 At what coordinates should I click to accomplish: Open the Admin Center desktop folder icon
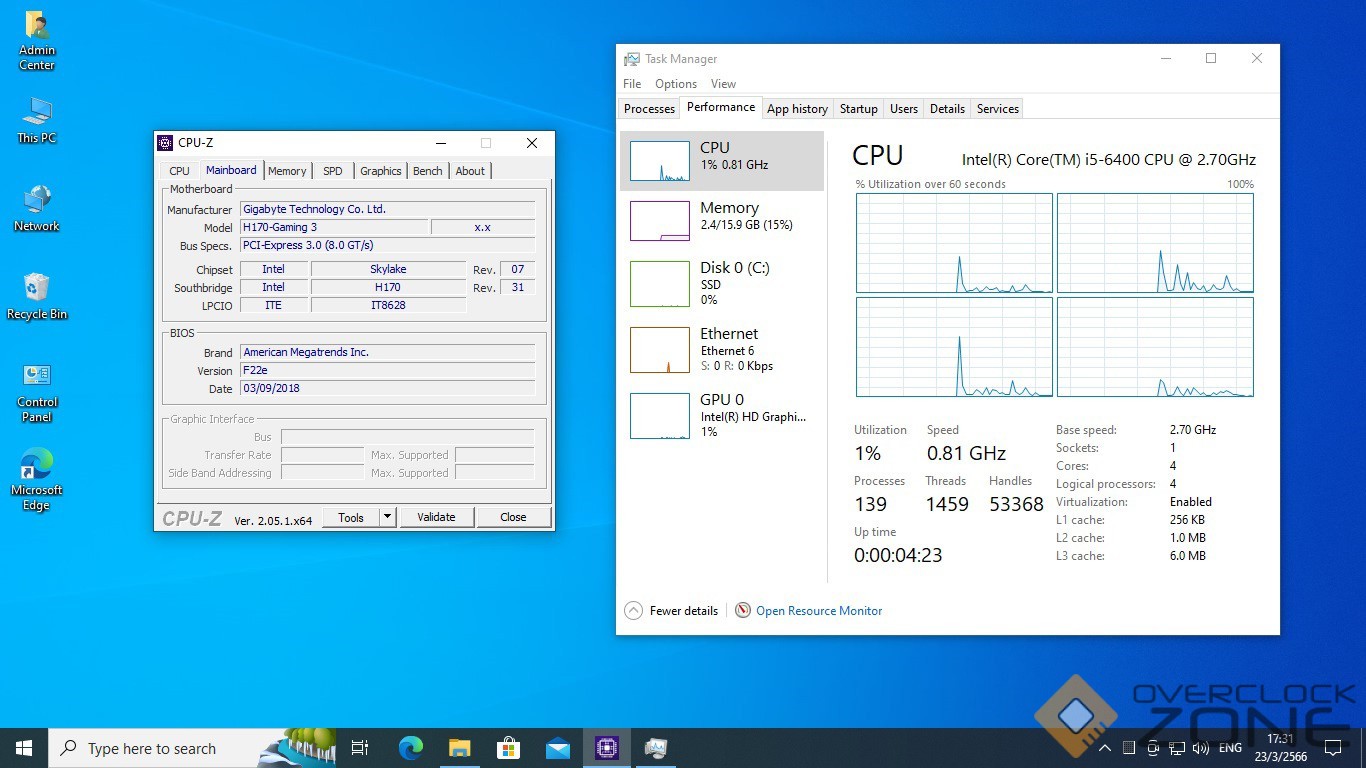click(37, 40)
